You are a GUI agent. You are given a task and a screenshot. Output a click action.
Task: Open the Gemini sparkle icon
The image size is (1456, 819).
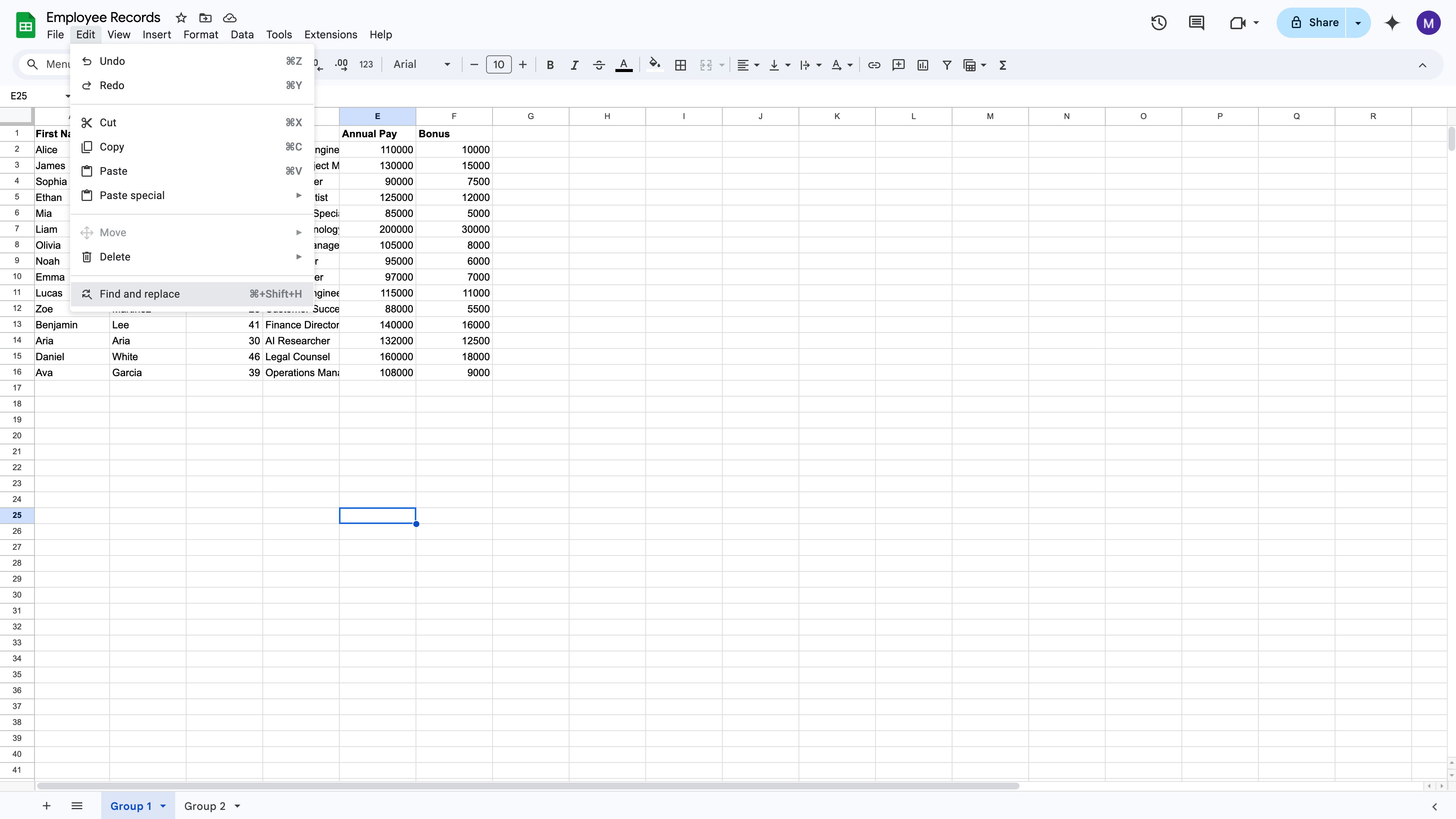[x=1392, y=23]
